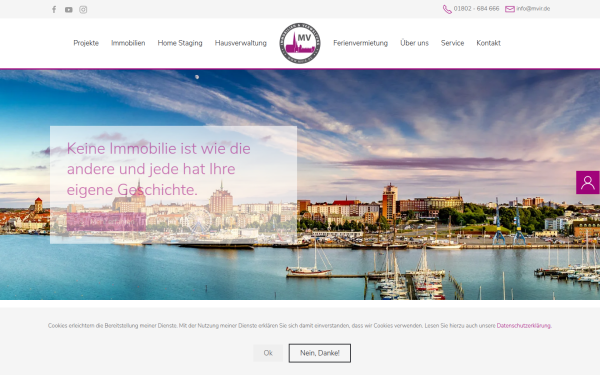Open the user account side icon
This screenshot has height=375, width=600.
[x=588, y=183]
